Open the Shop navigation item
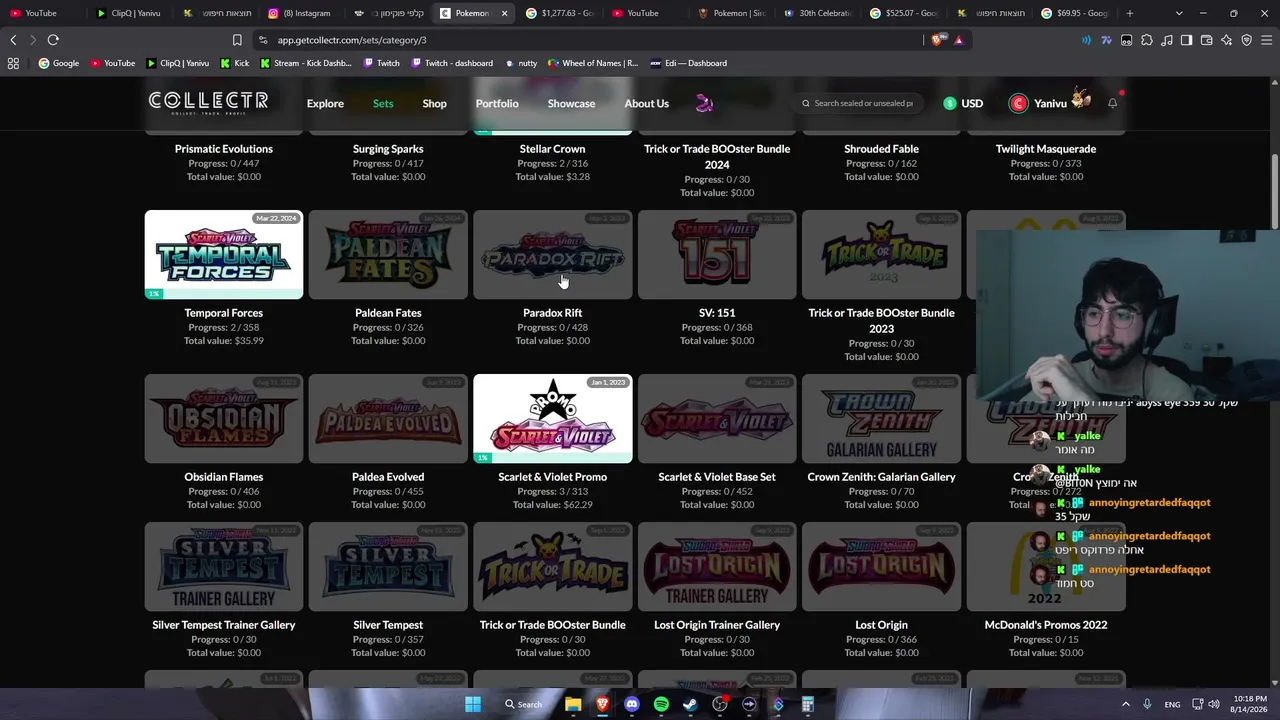Image resolution: width=1280 pixels, height=720 pixels. (434, 103)
